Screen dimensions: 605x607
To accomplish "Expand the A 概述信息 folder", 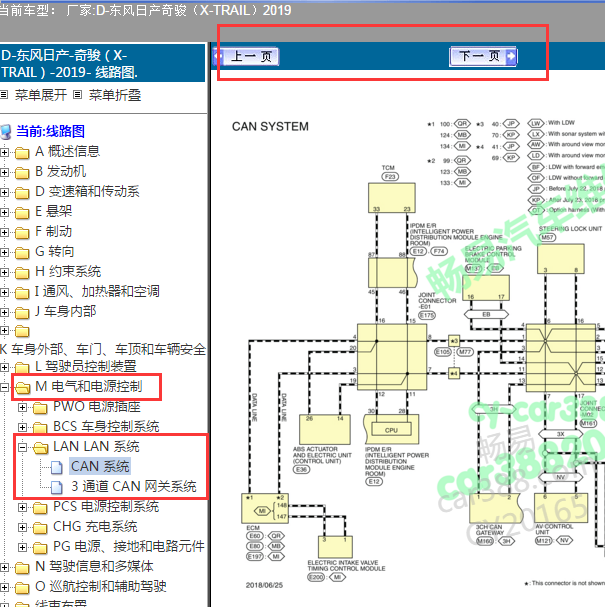I will click(4, 153).
